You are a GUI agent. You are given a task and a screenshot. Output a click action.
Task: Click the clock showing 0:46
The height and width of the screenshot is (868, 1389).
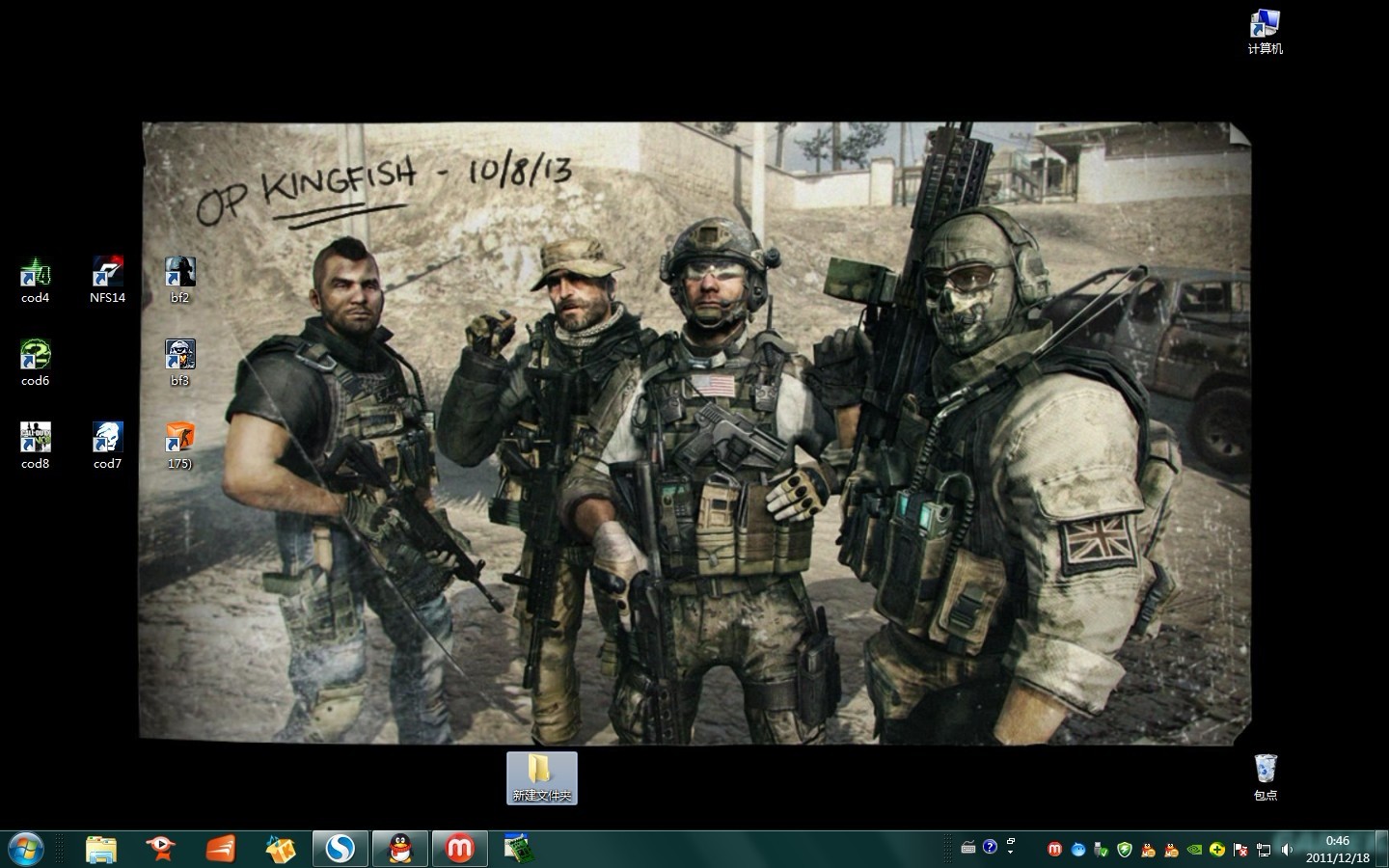click(x=1338, y=849)
